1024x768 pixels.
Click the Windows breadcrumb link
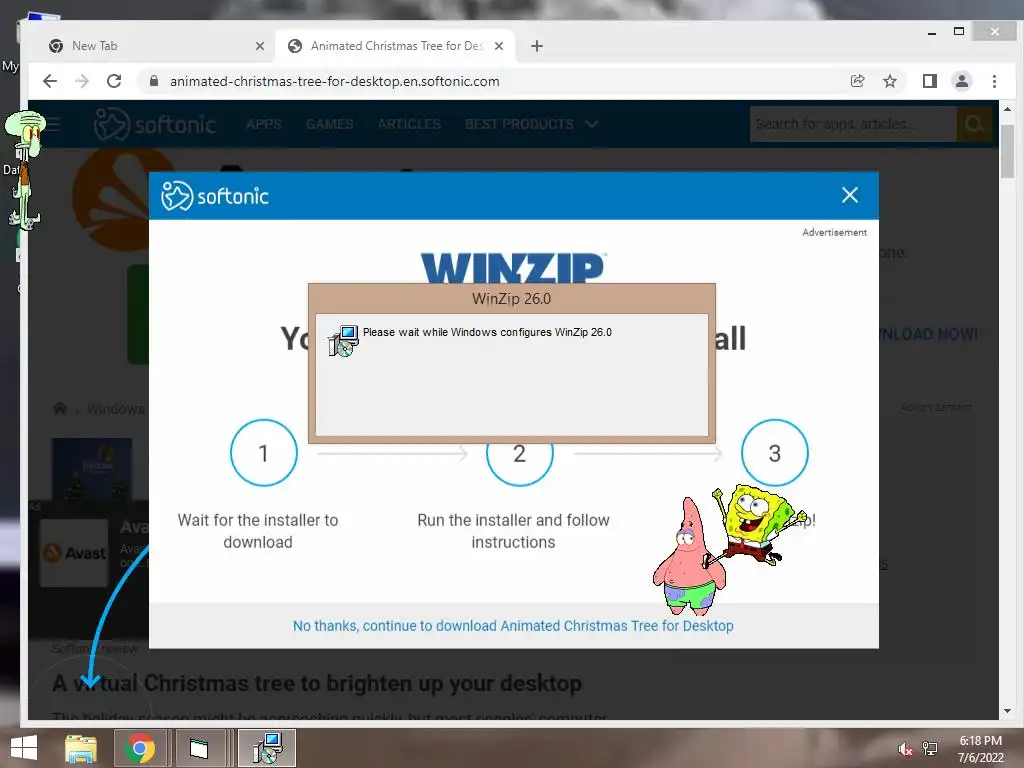click(116, 409)
